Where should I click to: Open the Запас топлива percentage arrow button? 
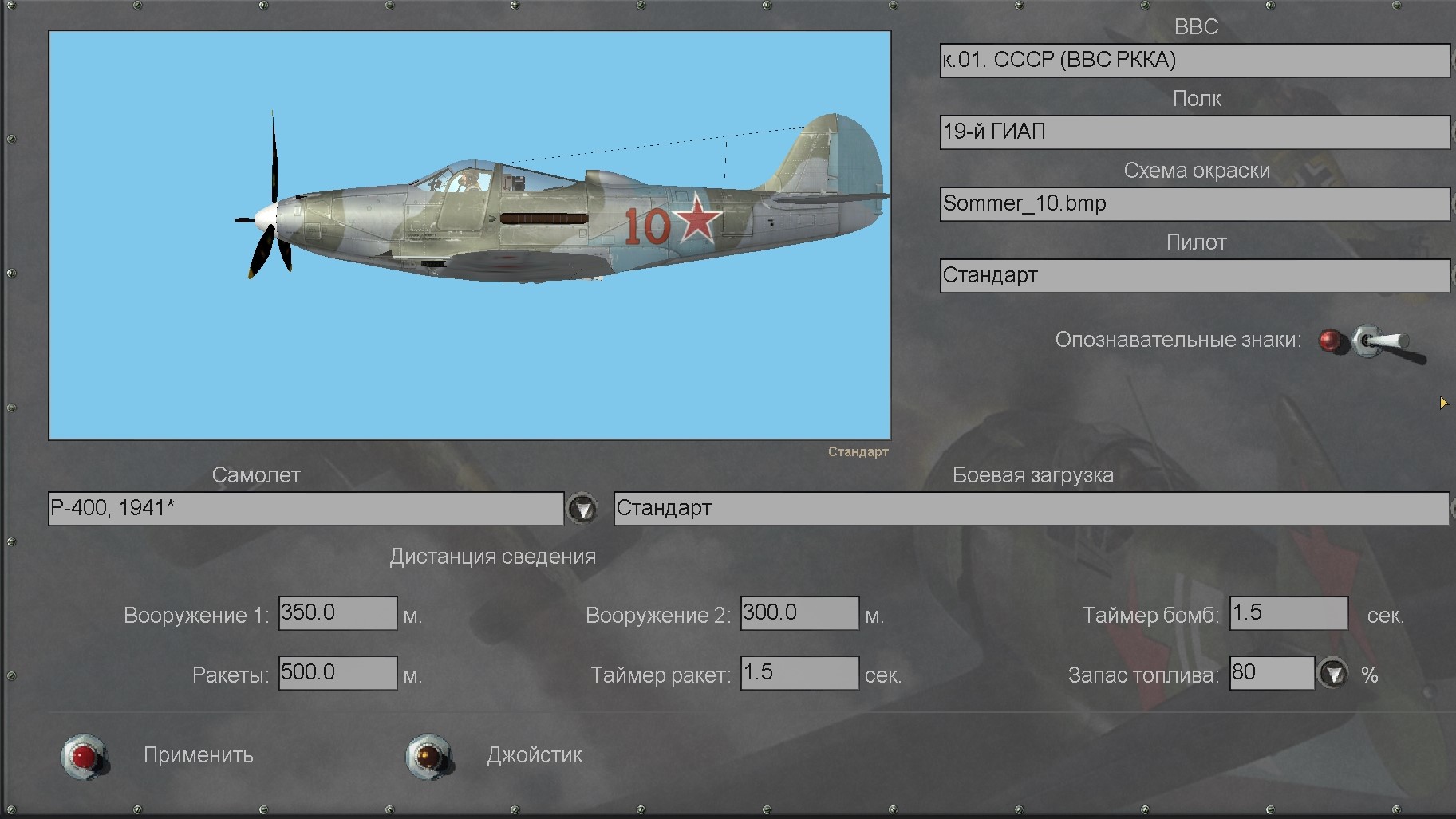(1332, 674)
